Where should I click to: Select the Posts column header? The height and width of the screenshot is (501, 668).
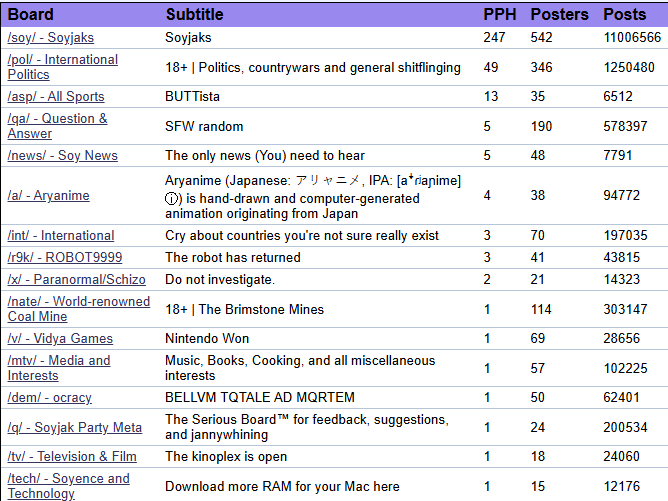[625, 14]
